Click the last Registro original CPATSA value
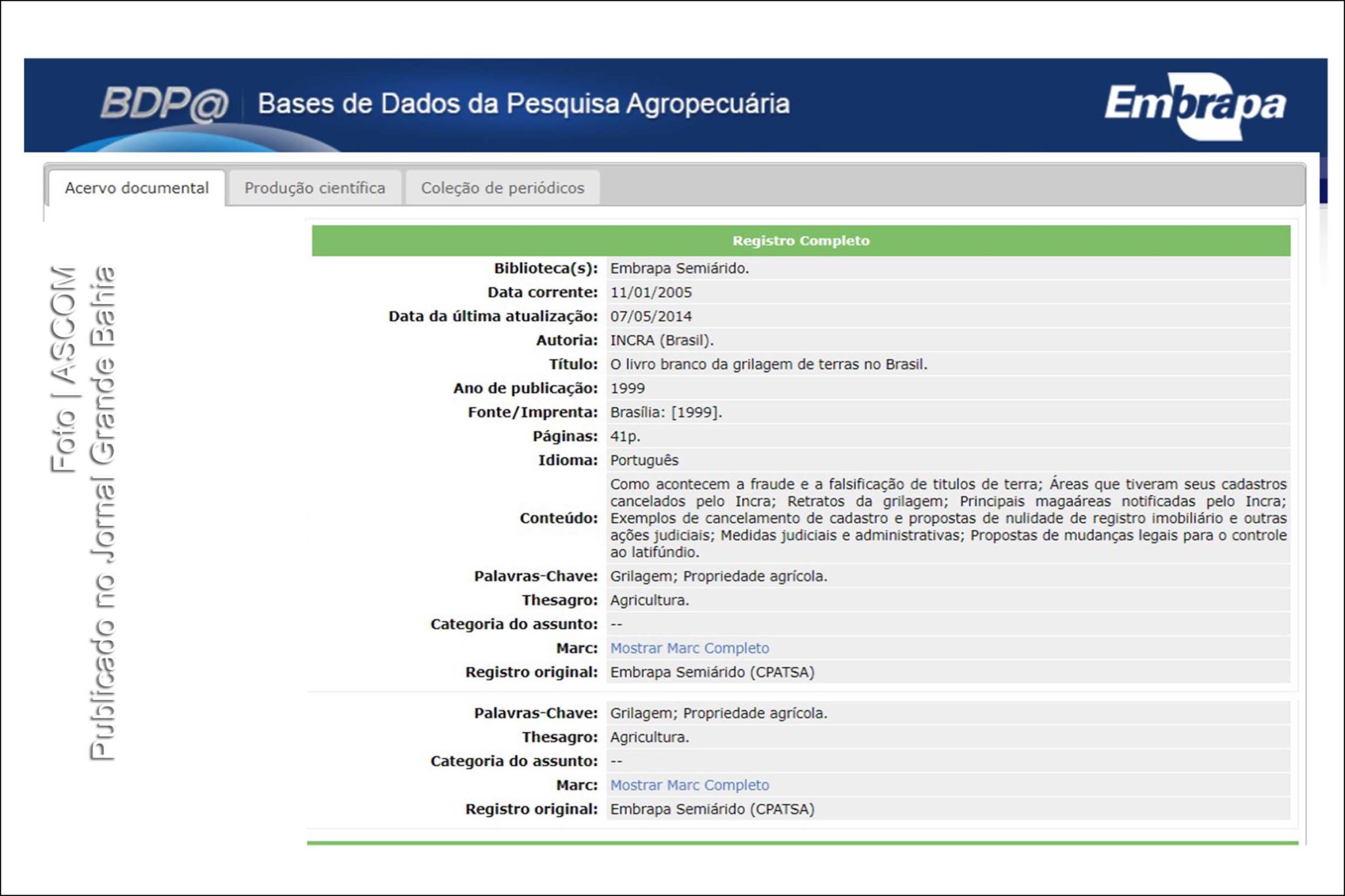The height and width of the screenshot is (896, 1345). coord(712,809)
